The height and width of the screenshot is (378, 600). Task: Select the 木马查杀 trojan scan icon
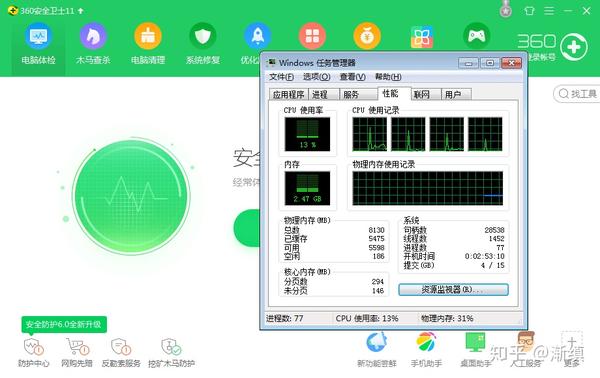(93, 36)
